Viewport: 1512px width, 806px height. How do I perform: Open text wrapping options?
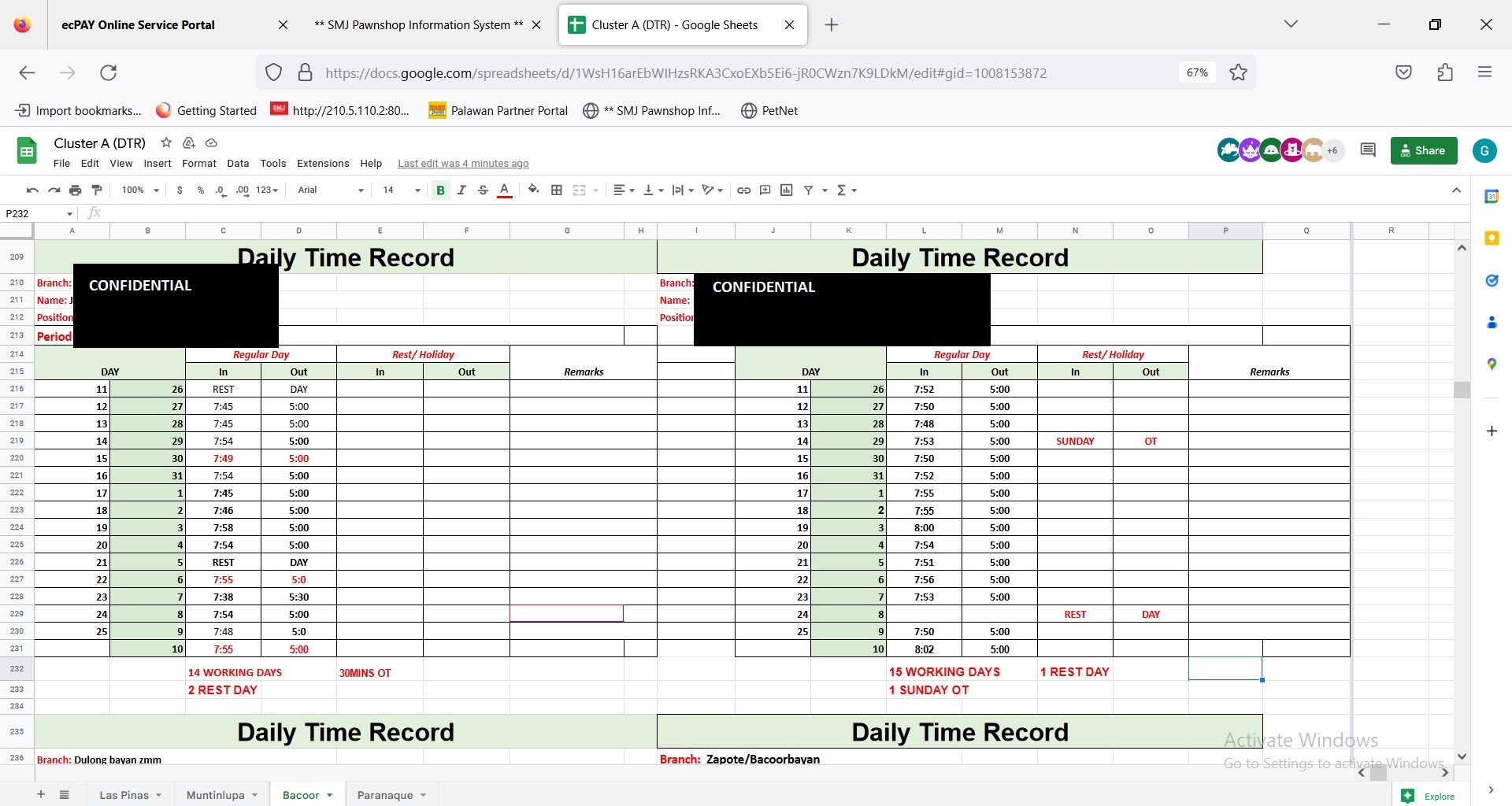pos(683,190)
